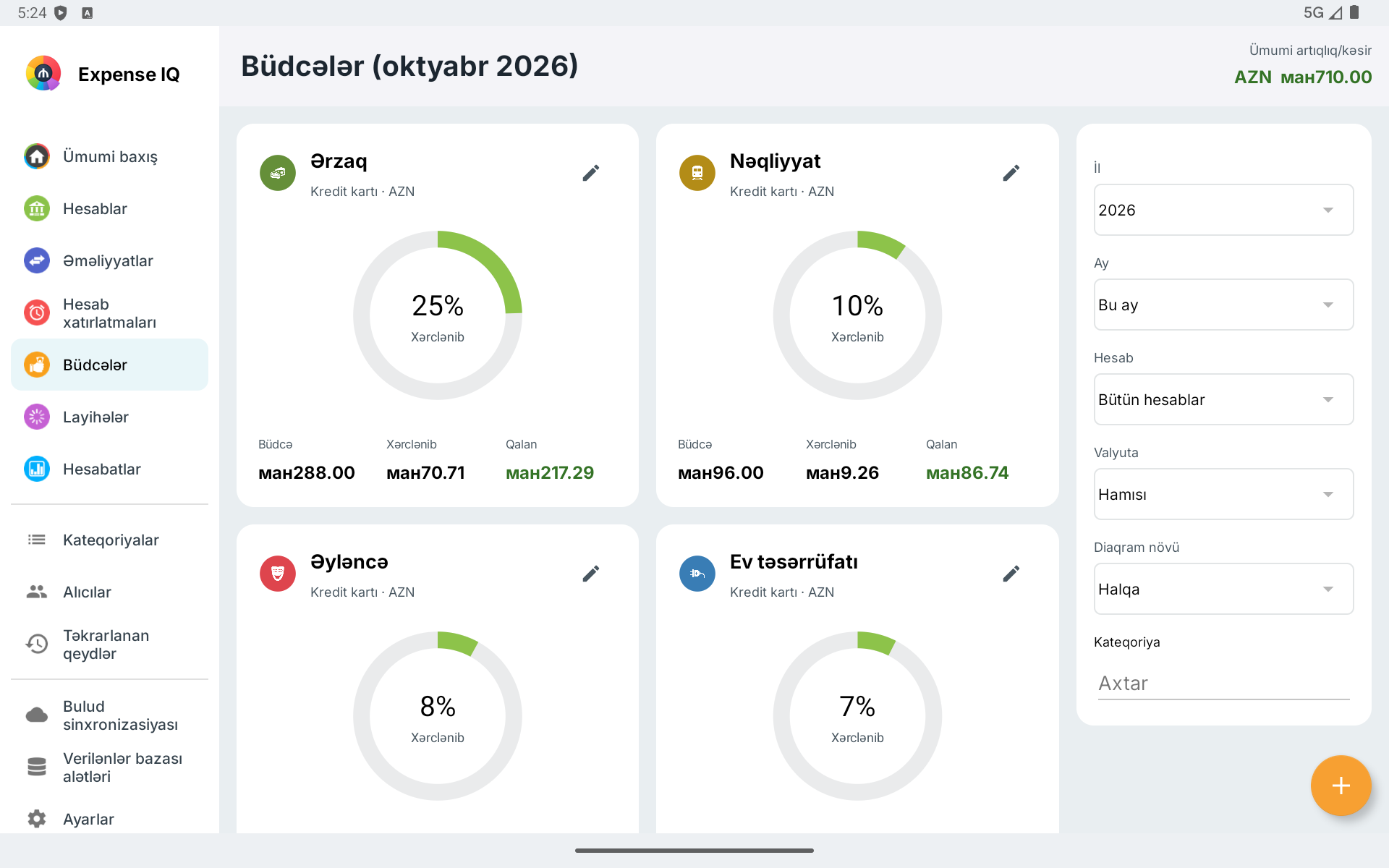The image size is (1389, 868).
Task: Focus the Kateqoriya Axtar search field
Action: click(1223, 683)
